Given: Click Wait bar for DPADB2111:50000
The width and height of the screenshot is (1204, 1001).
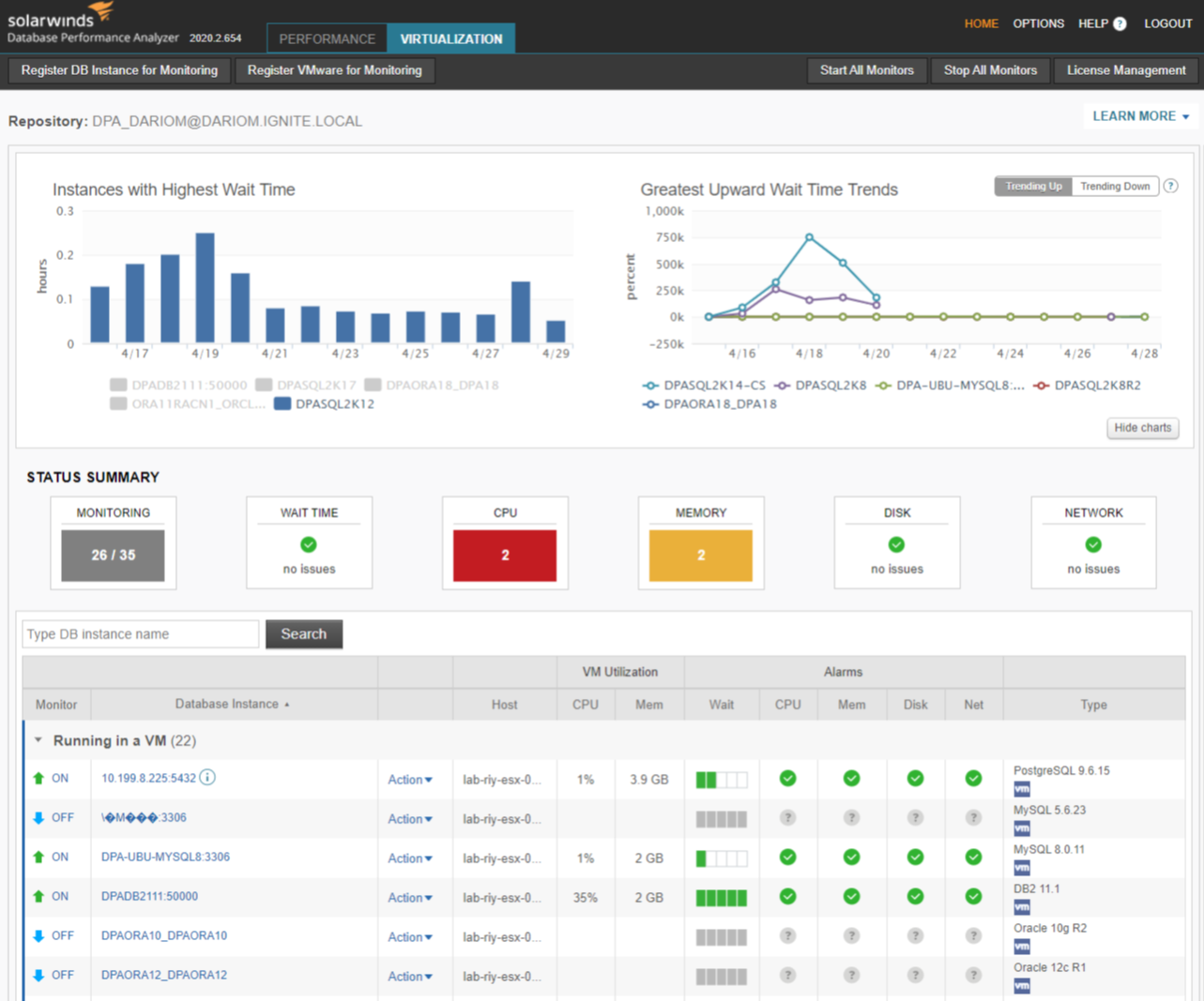Looking at the screenshot, I should pyautogui.click(x=722, y=898).
